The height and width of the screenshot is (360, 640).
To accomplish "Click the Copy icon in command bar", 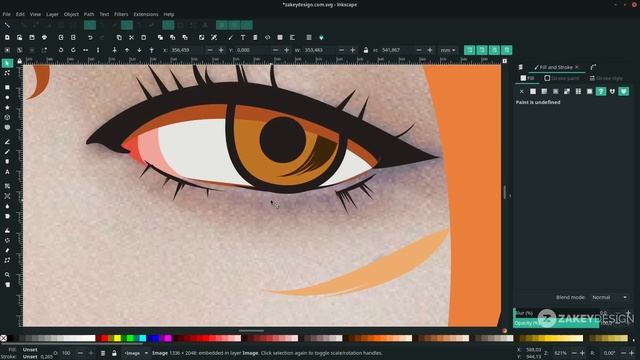I will point(119,38).
